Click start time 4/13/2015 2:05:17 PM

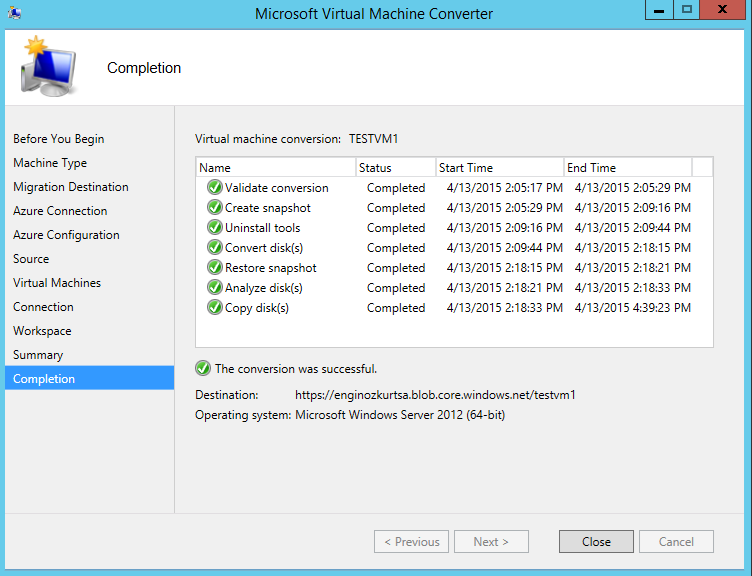click(505, 188)
